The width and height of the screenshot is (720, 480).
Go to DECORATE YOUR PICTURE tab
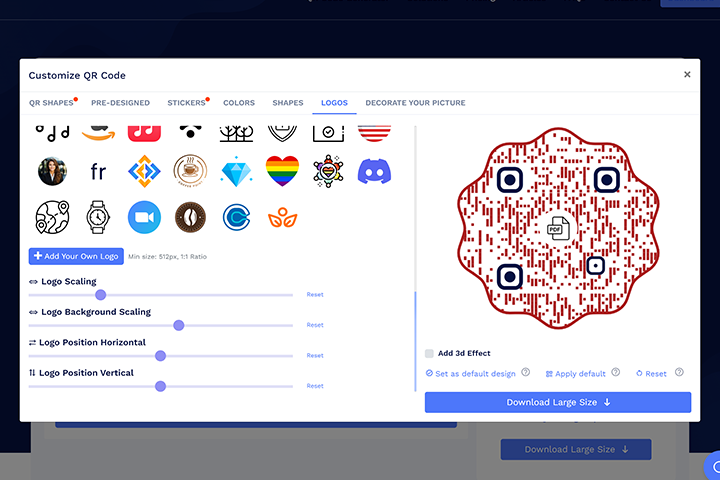(415, 103)
